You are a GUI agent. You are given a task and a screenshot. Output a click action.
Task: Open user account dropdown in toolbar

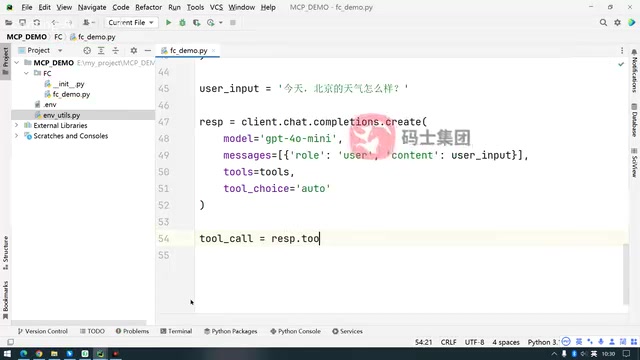pyautogui.click(x=89, y=22)
